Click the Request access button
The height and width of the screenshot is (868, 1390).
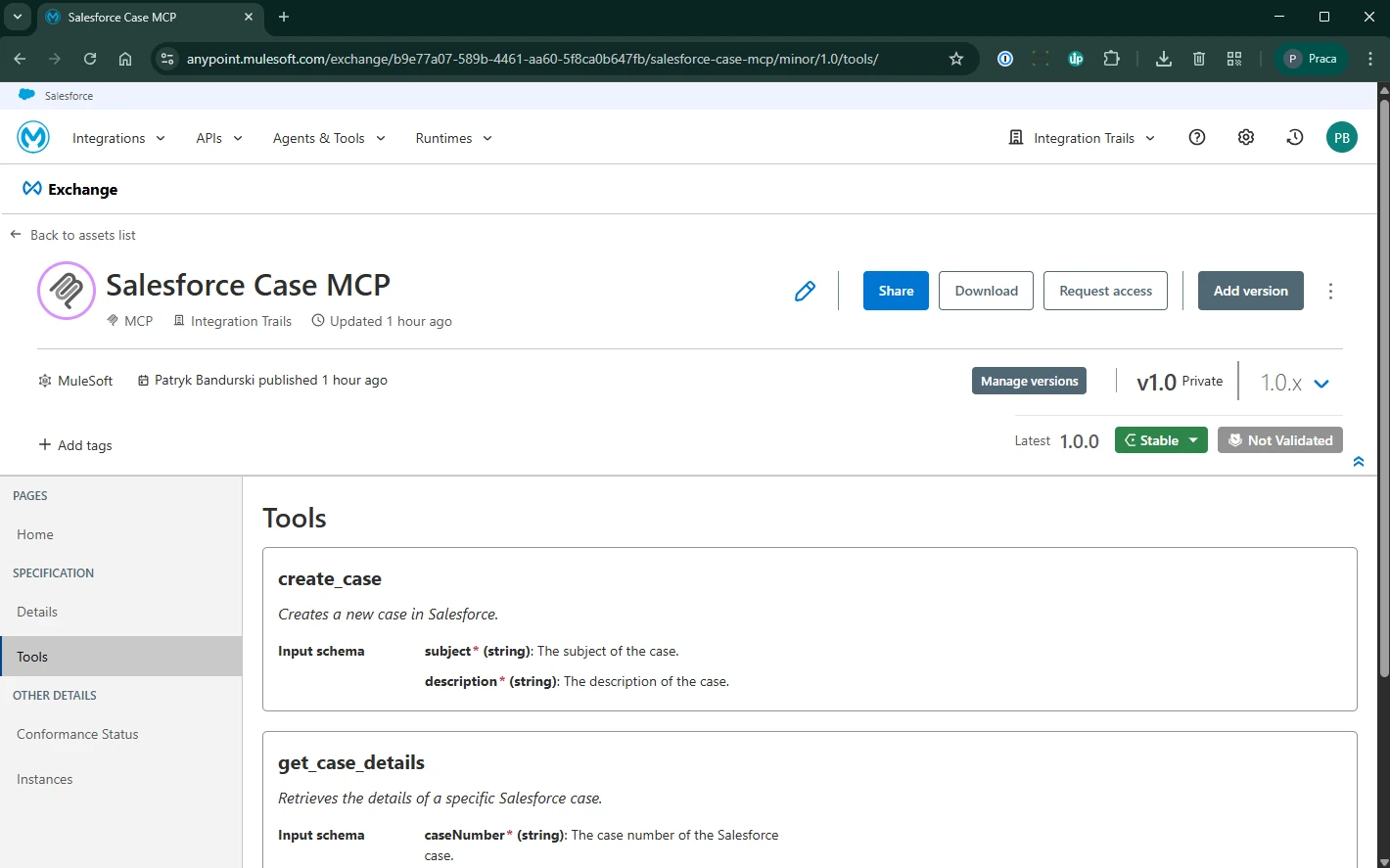[1105, 291]
